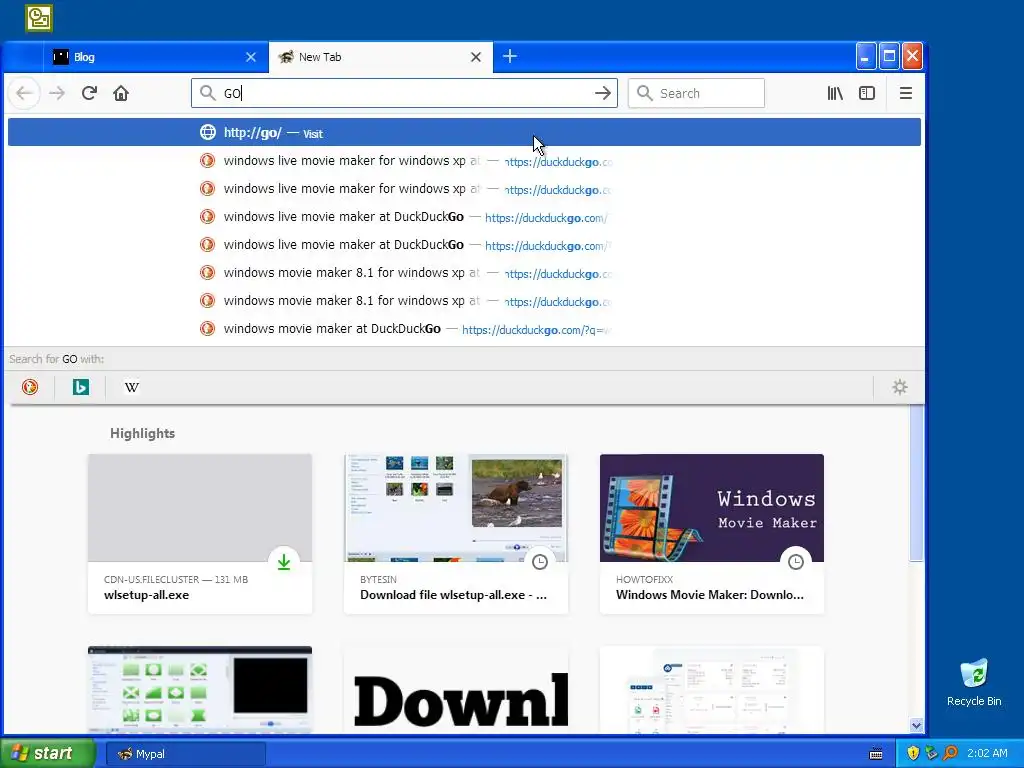Click the history clock on HOWTOFIXX card
1024x768 pixels.
click(796, 562)
